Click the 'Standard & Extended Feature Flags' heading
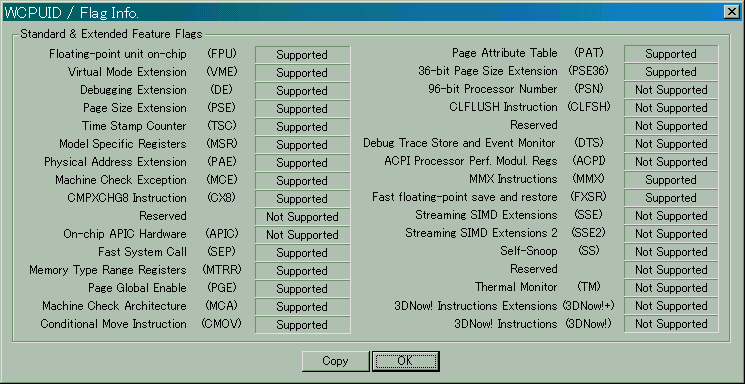Viewport: 745px width, 384px height. click(x=112, y=34)
